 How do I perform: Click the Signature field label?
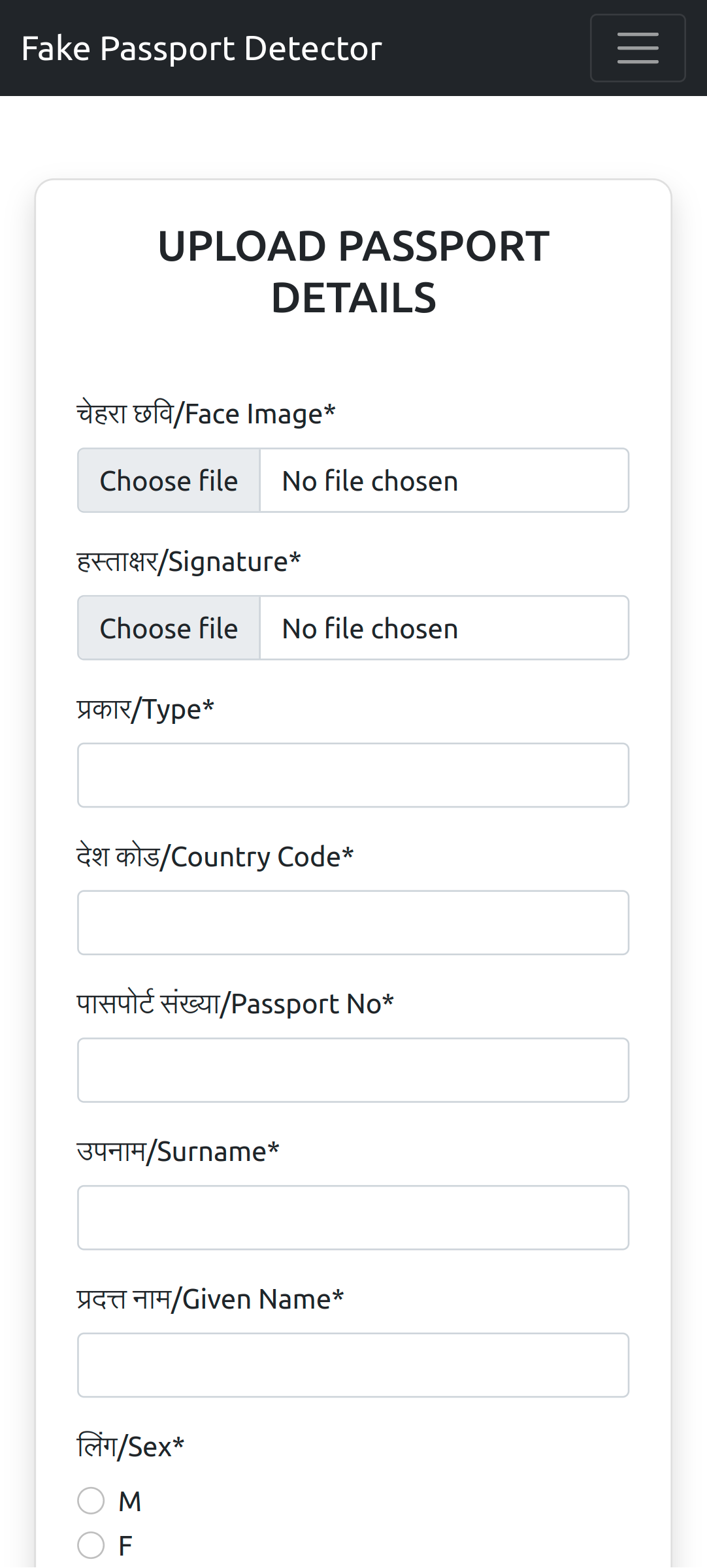click(189, 562)
